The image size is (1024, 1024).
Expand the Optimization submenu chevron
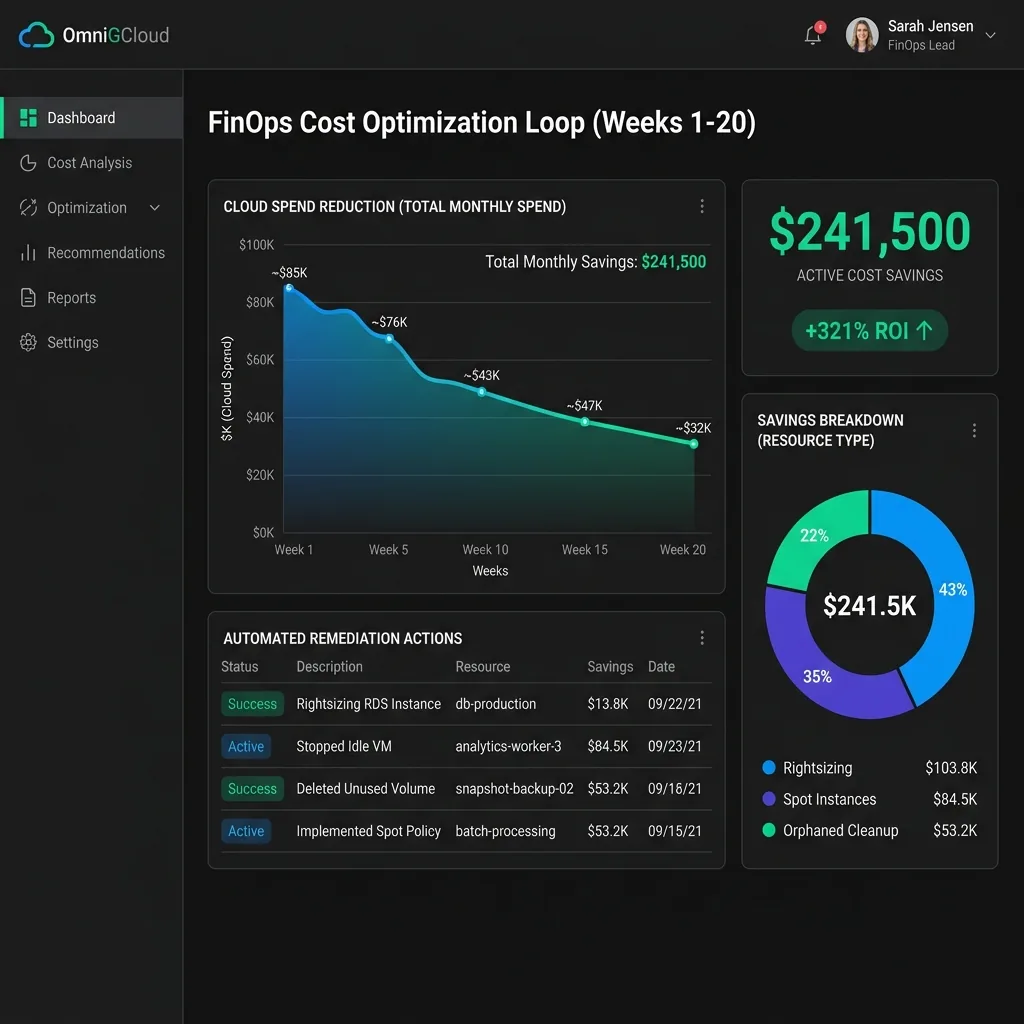155,208
